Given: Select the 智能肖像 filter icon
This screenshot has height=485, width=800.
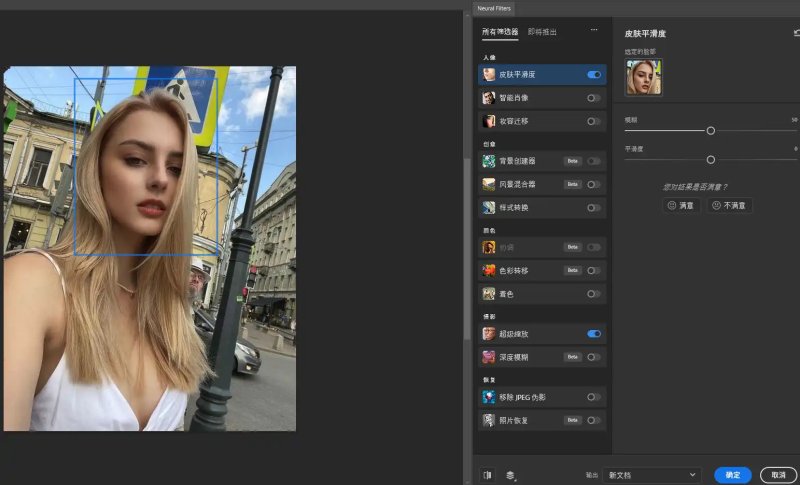Looking at the screenshot, I should pyautogui.click(x=489, y=97).
